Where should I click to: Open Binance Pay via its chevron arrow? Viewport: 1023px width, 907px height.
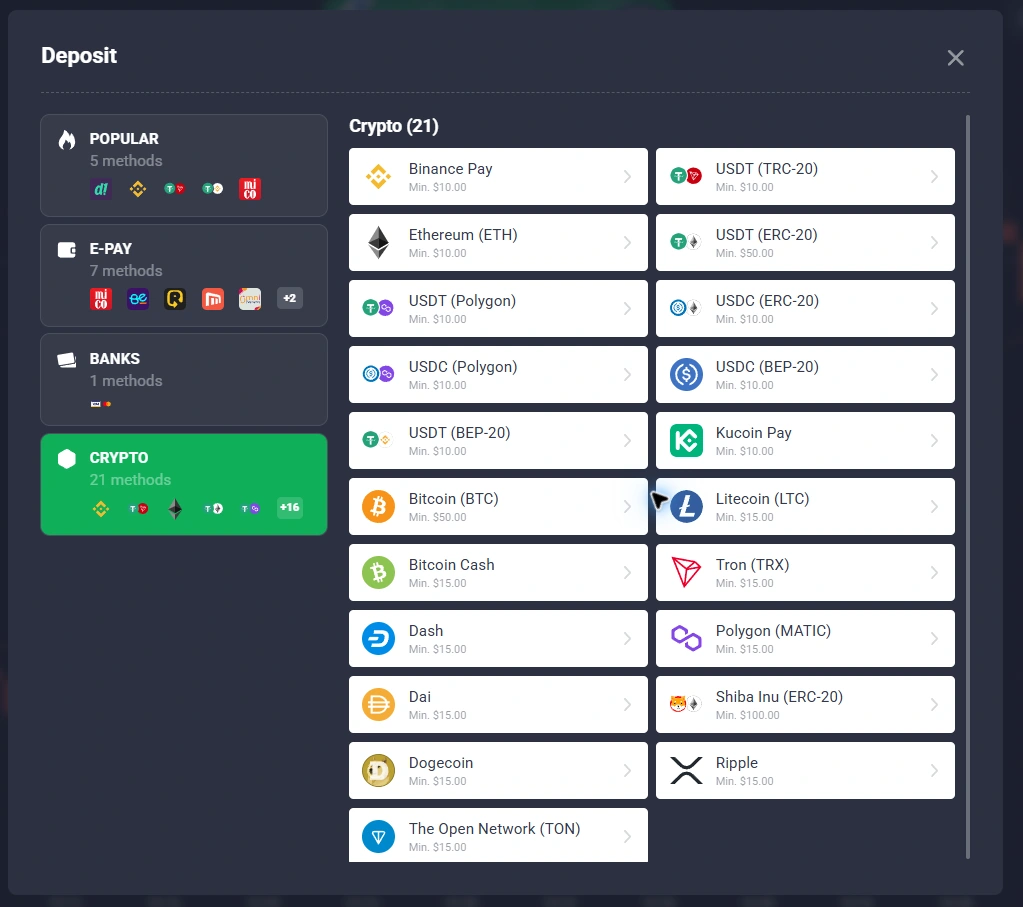pos(627,177)
